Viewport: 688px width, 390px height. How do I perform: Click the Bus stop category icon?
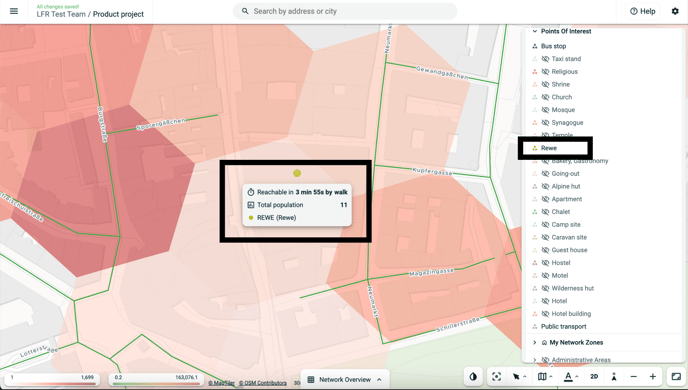click(x=535, y=46)
